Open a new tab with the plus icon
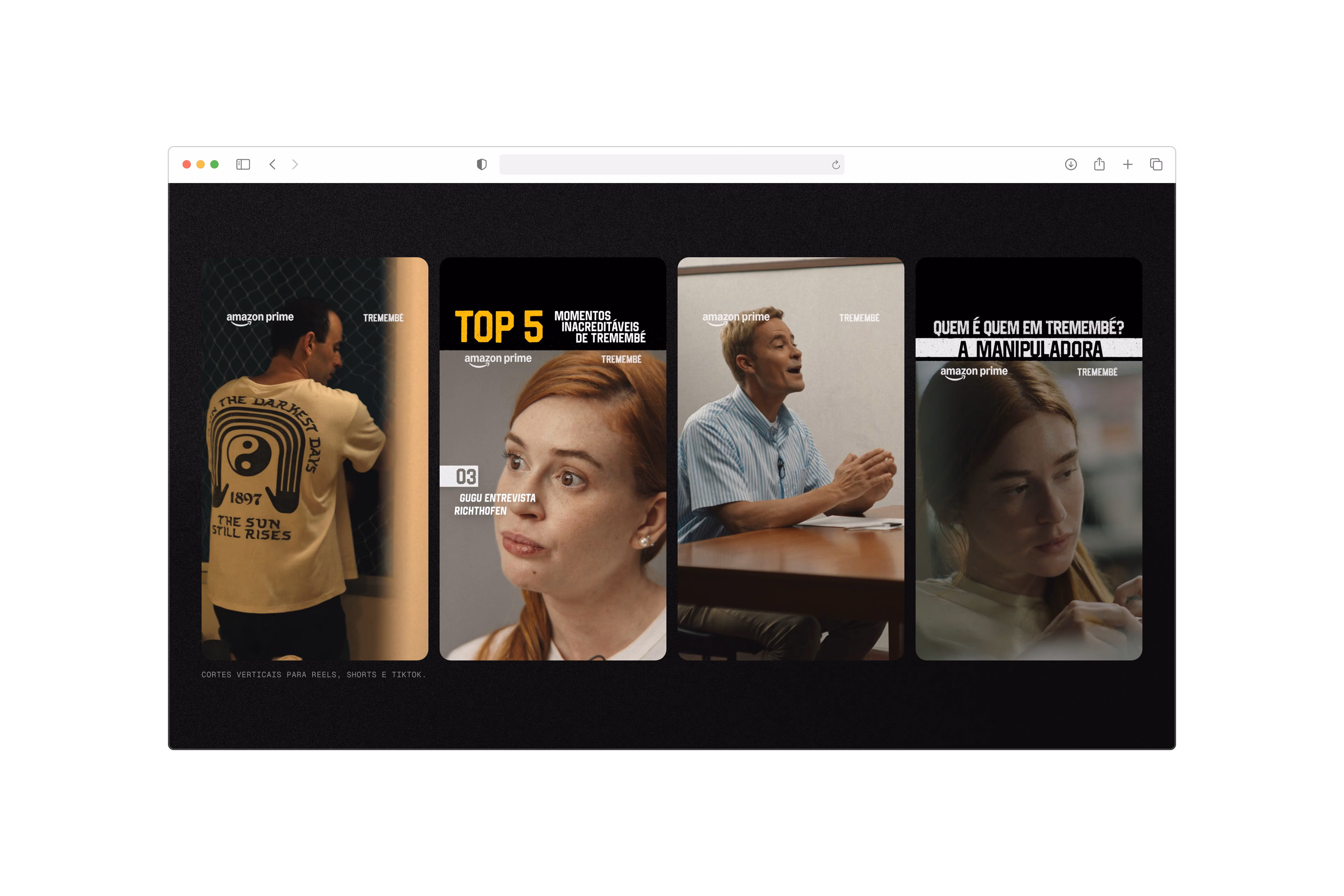The width and height of the screenshot is (1344, 896). click(1127, 164)
